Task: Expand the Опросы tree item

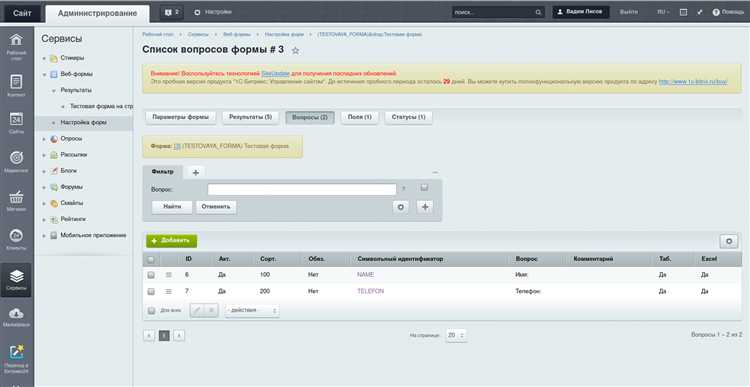Action: point(44,139)
